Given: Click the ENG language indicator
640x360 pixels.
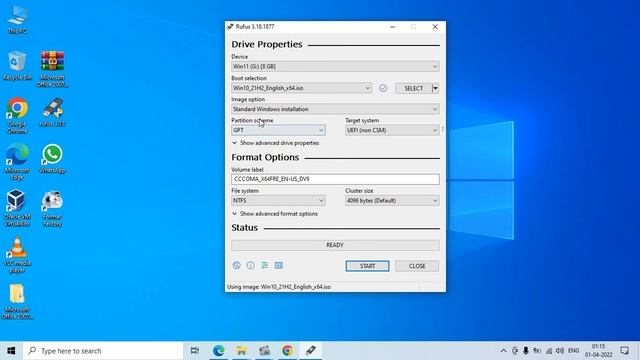Looking at the screenshot, I should 573,351.
